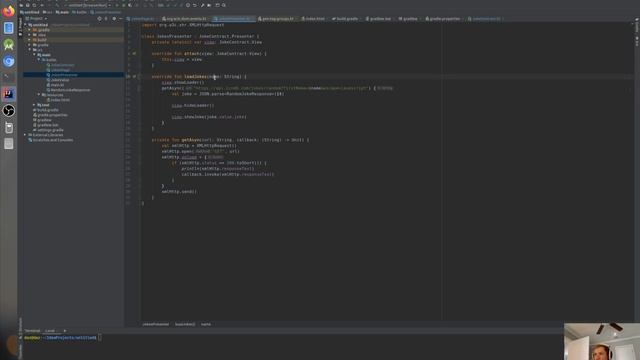The image size is (640, 360).
Task: Collapse the main source set arrow
Action: pos(34,55)
